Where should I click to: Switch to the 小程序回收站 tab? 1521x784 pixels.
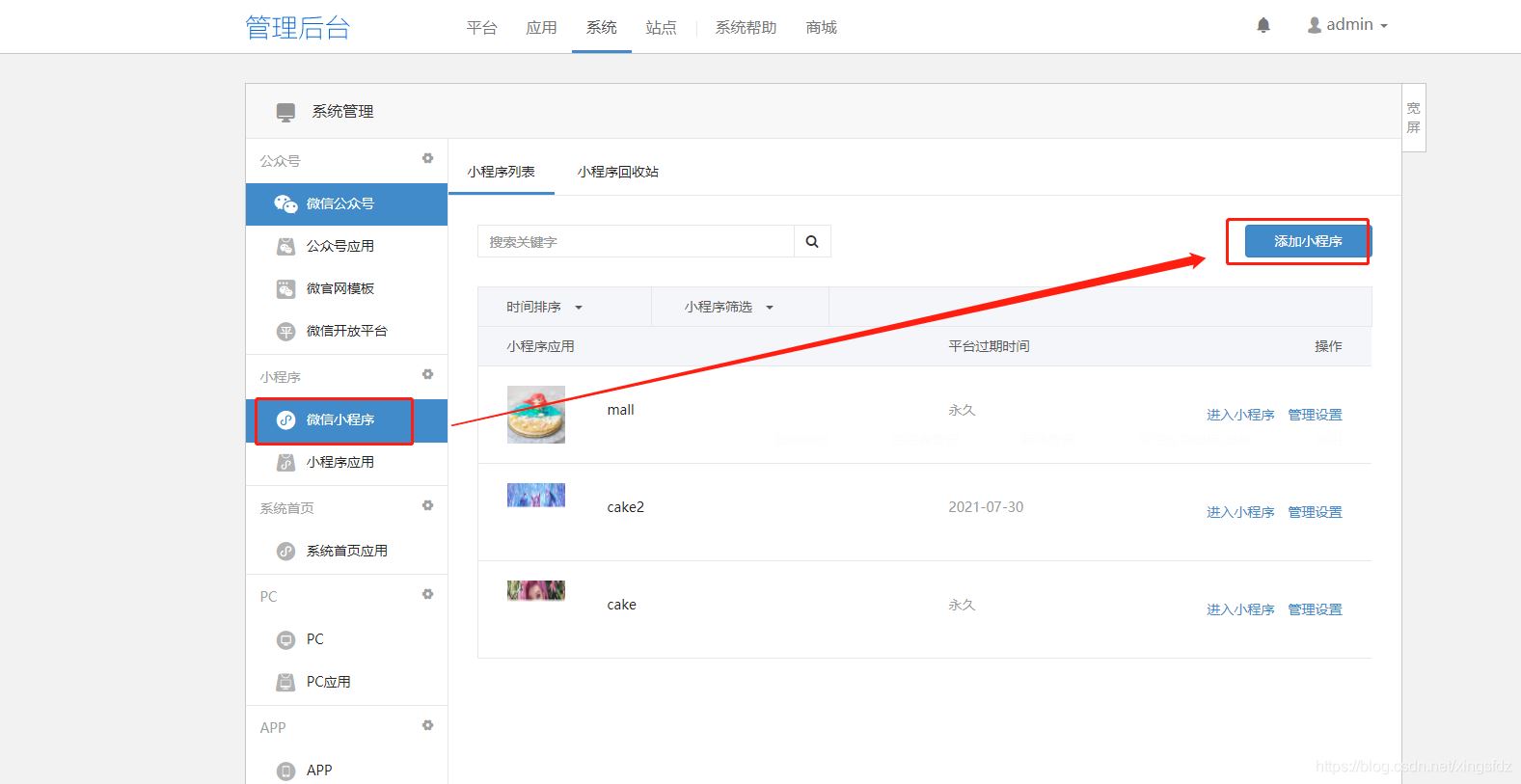[617, 172]
